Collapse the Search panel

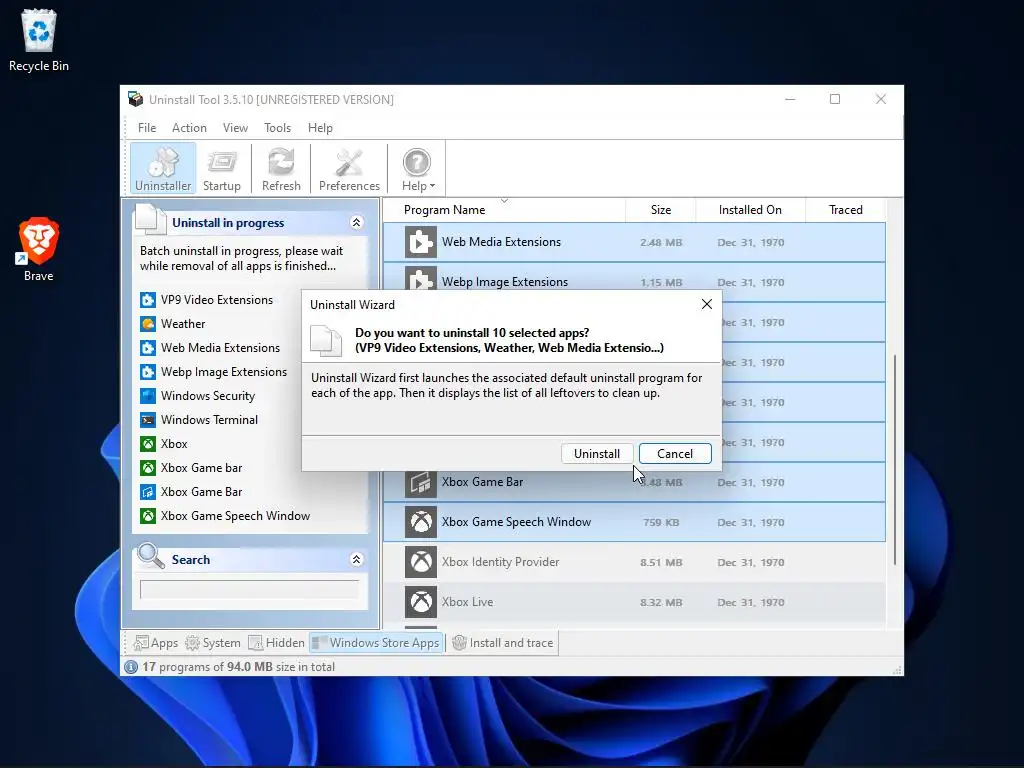[357, 560]
